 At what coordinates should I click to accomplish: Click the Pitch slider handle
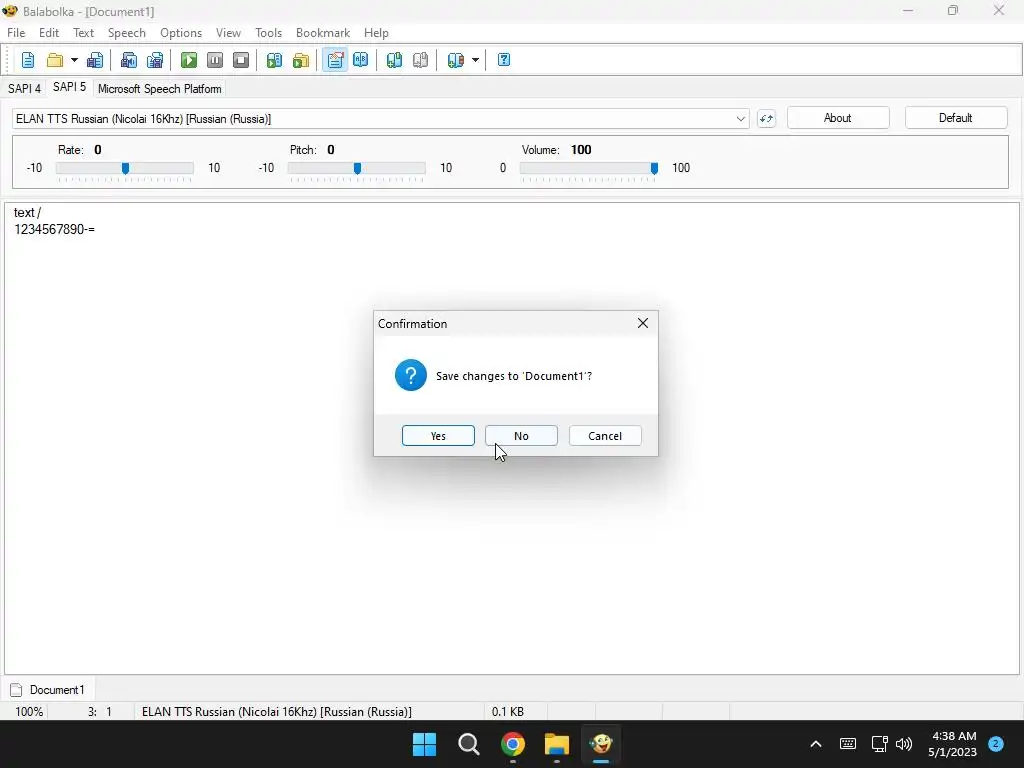click(x=357, y=168)
